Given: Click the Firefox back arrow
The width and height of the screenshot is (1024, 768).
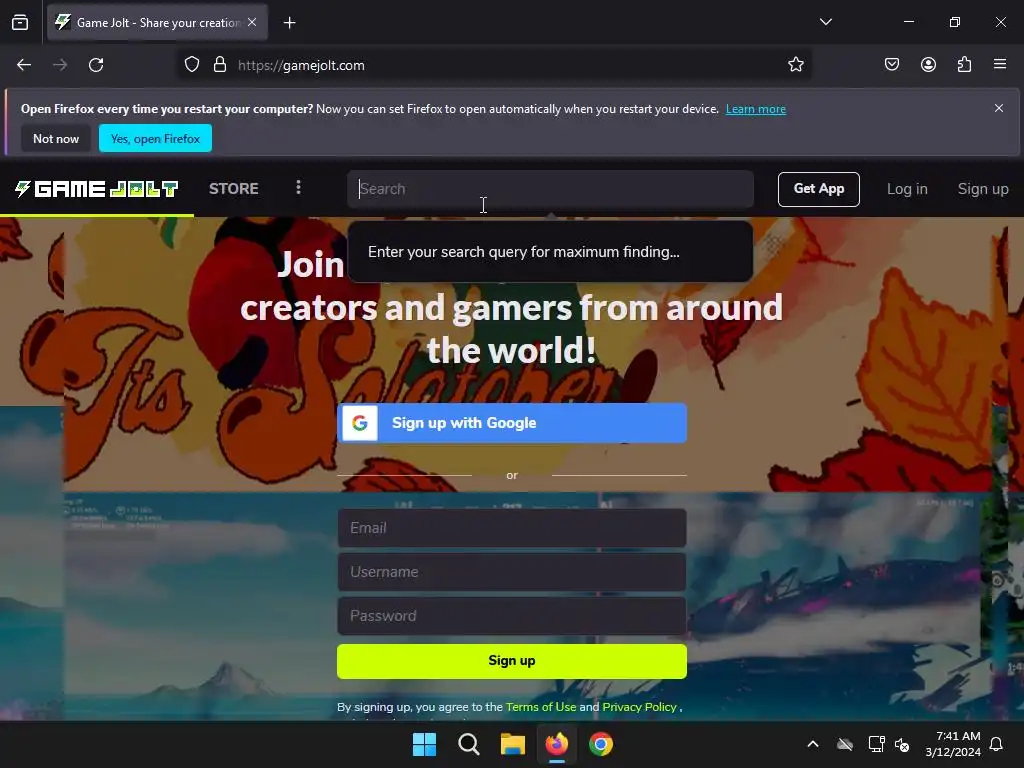Looking at the screenshot, I should tap(24, 65).
